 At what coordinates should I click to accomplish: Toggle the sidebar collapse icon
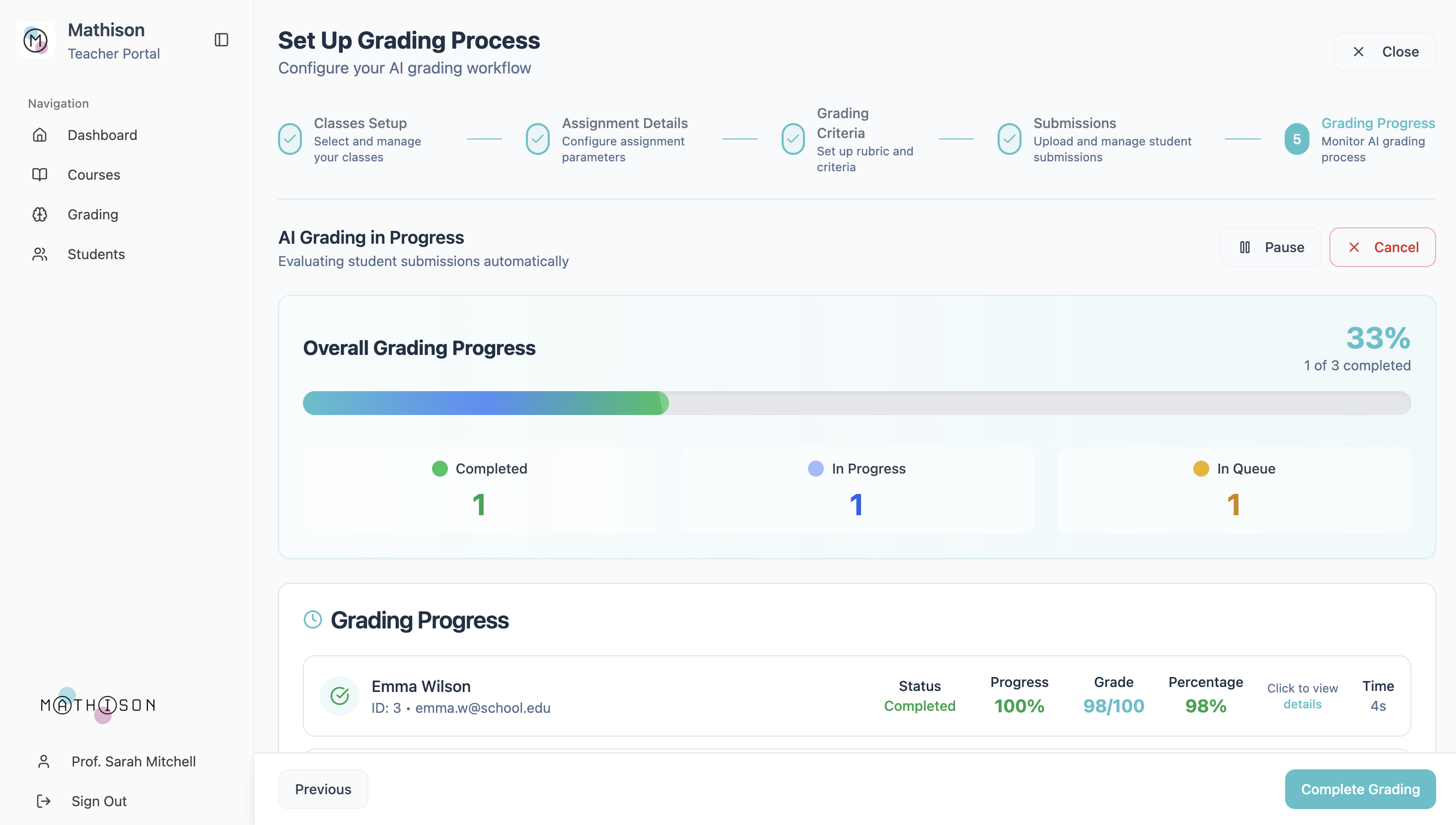[221, 40]
